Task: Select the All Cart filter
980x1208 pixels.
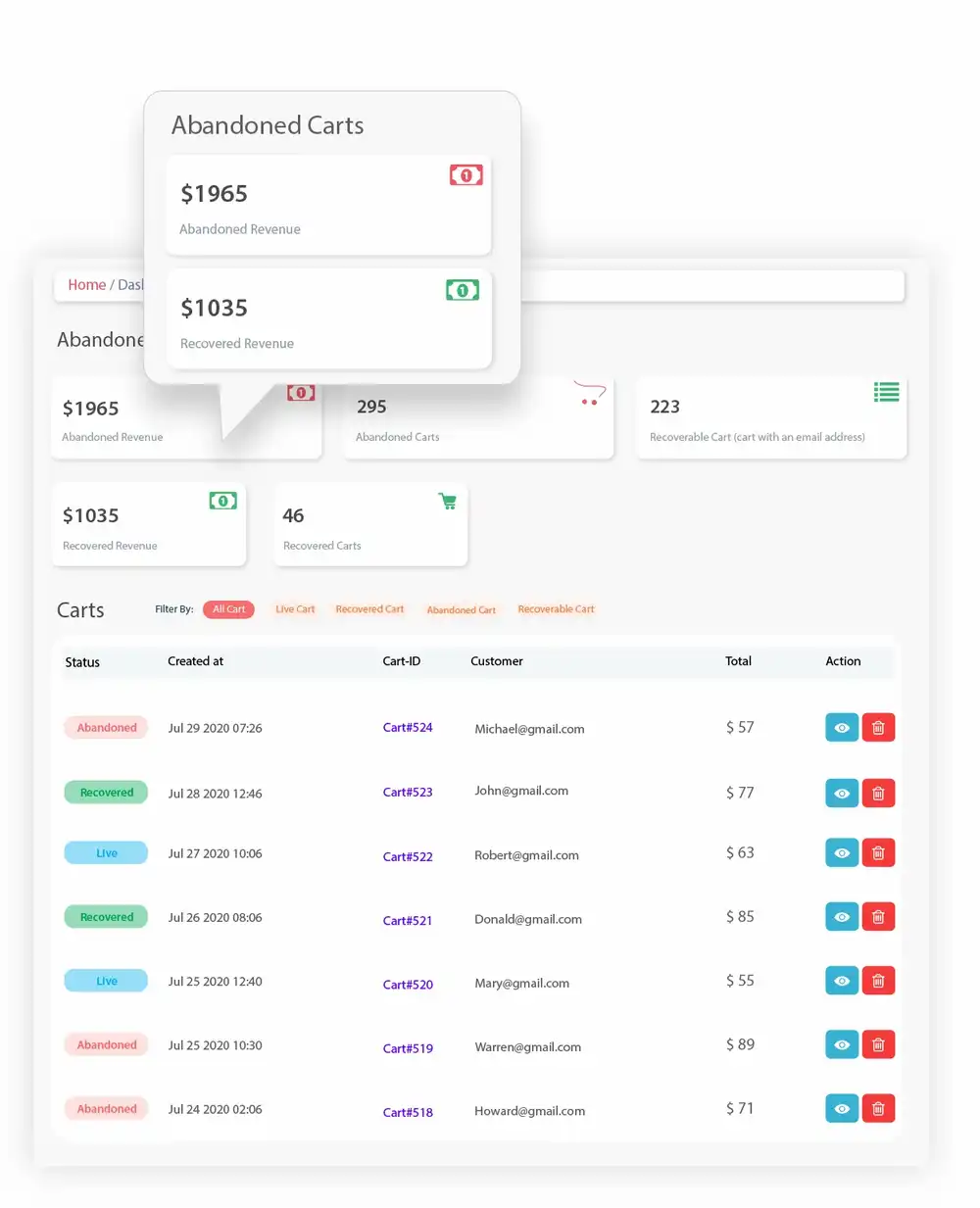Action: [228, 609]
